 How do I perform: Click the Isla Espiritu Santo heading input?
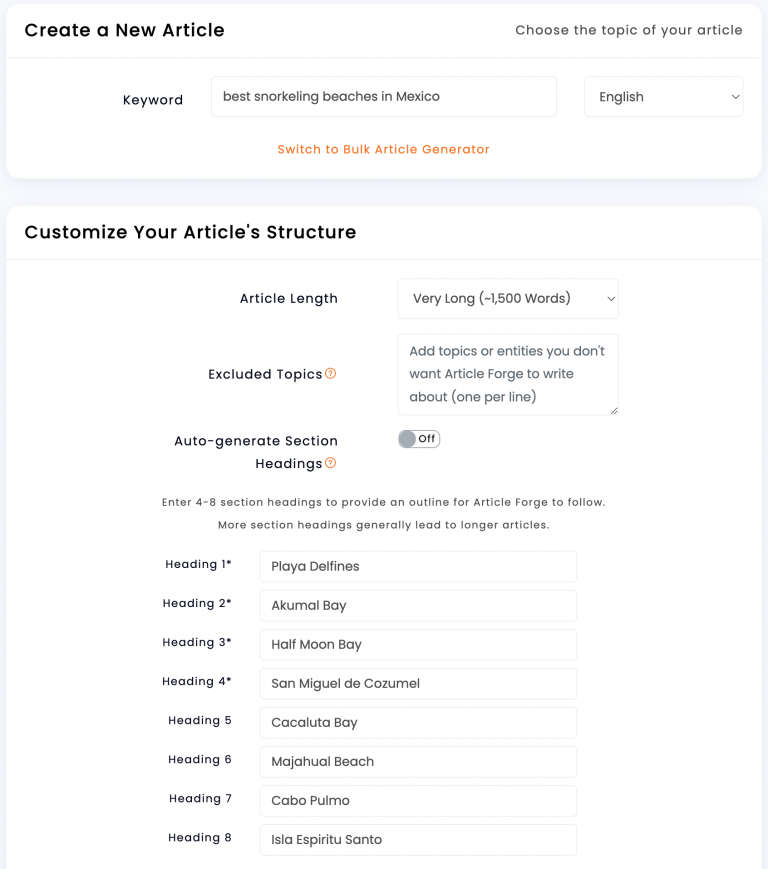tap(417, 839)
